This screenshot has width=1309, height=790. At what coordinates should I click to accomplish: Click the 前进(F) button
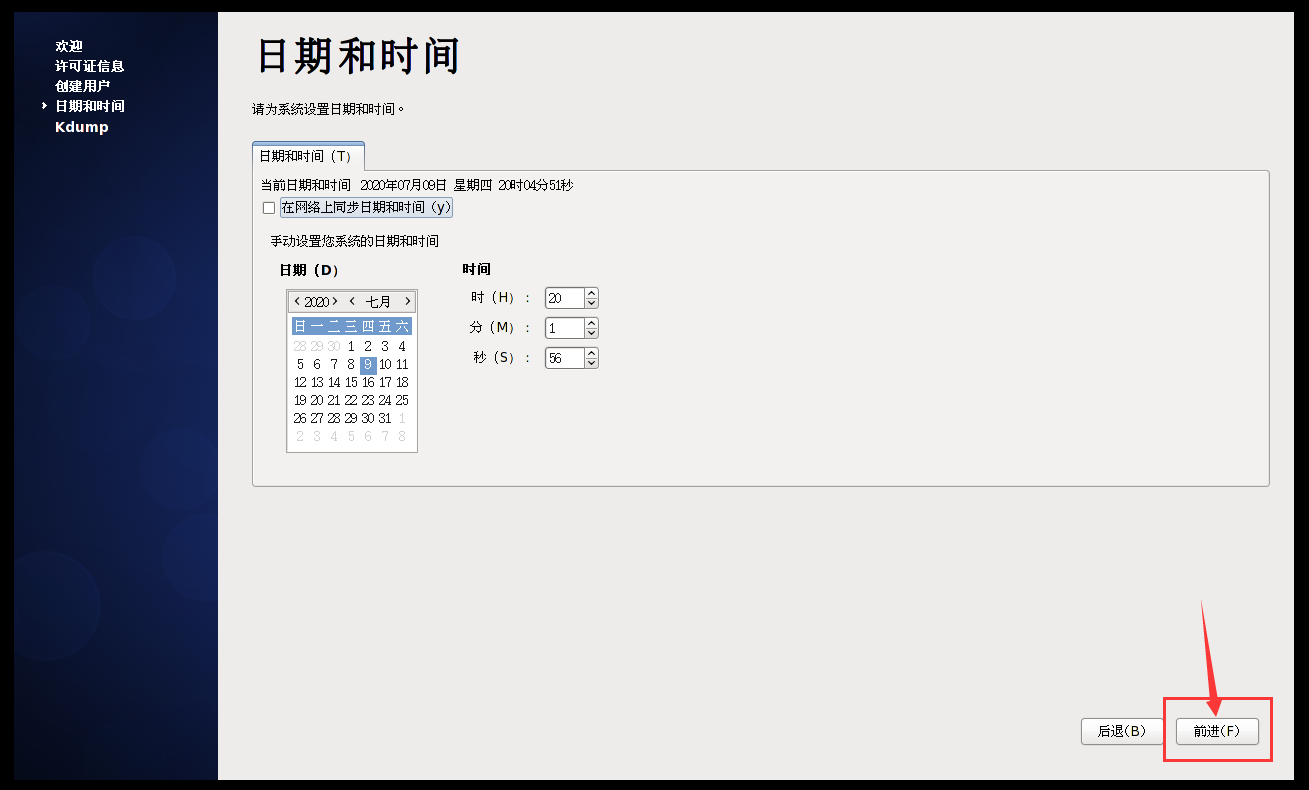click(x=1217, y=731)
